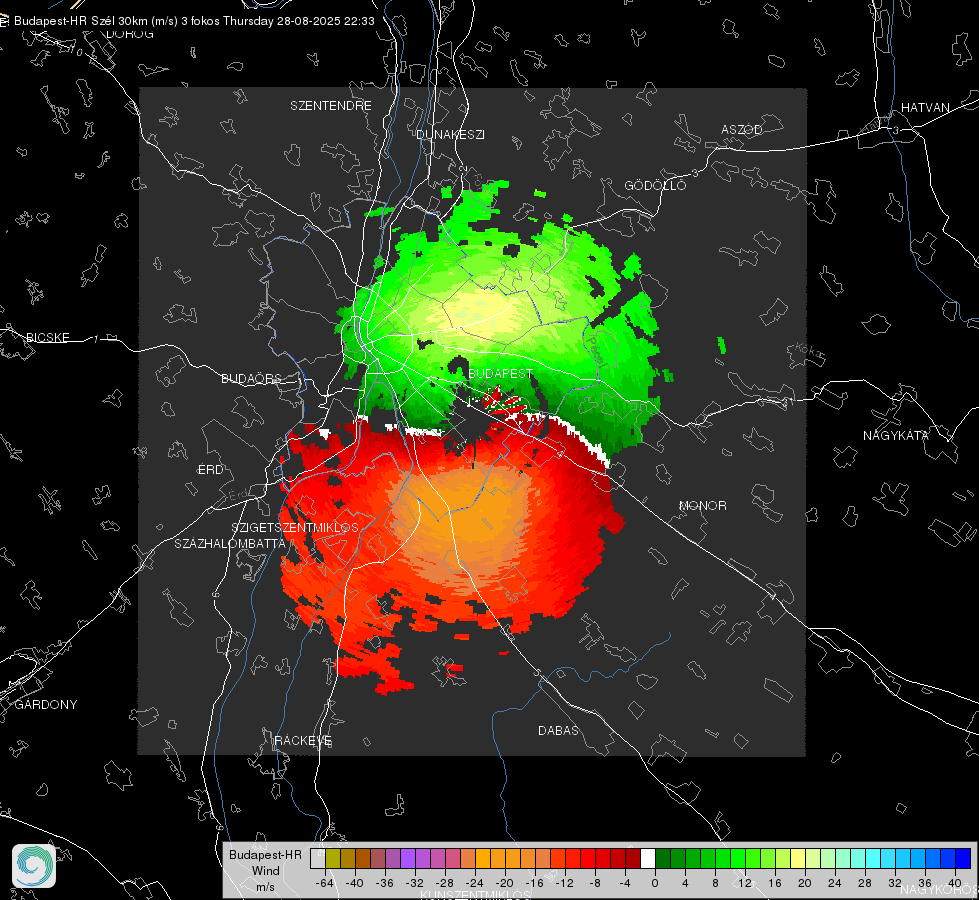Image resolution: width=979 pixels, height=900 pixels.
Task: Click the 28 value under the legend
Action: (864, 883)
